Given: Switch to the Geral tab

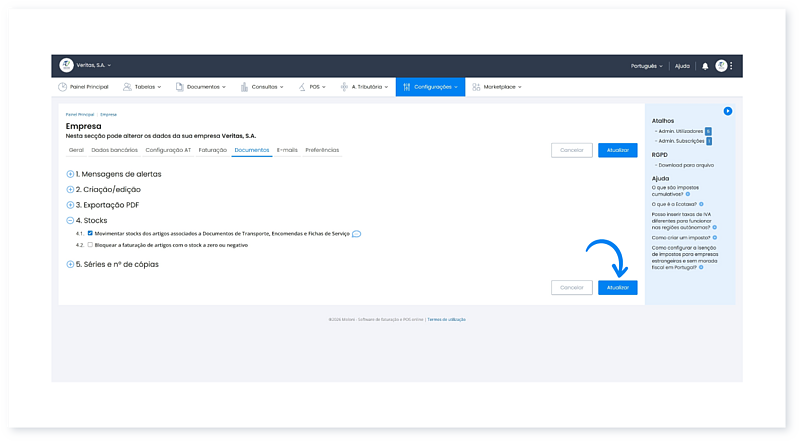Looking at the screenshot, I should 77,151.
